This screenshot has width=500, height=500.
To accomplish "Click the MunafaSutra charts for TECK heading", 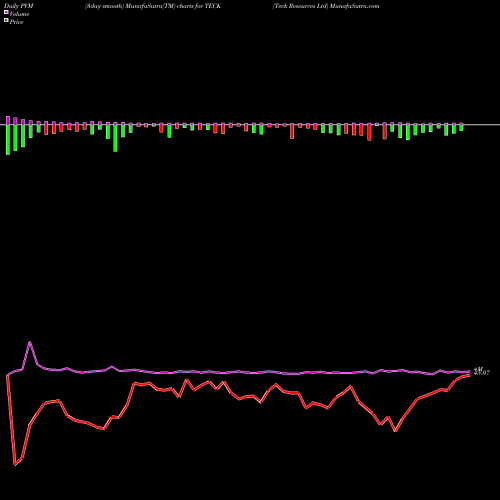I will pyautogui.click(x=153, y=6).
